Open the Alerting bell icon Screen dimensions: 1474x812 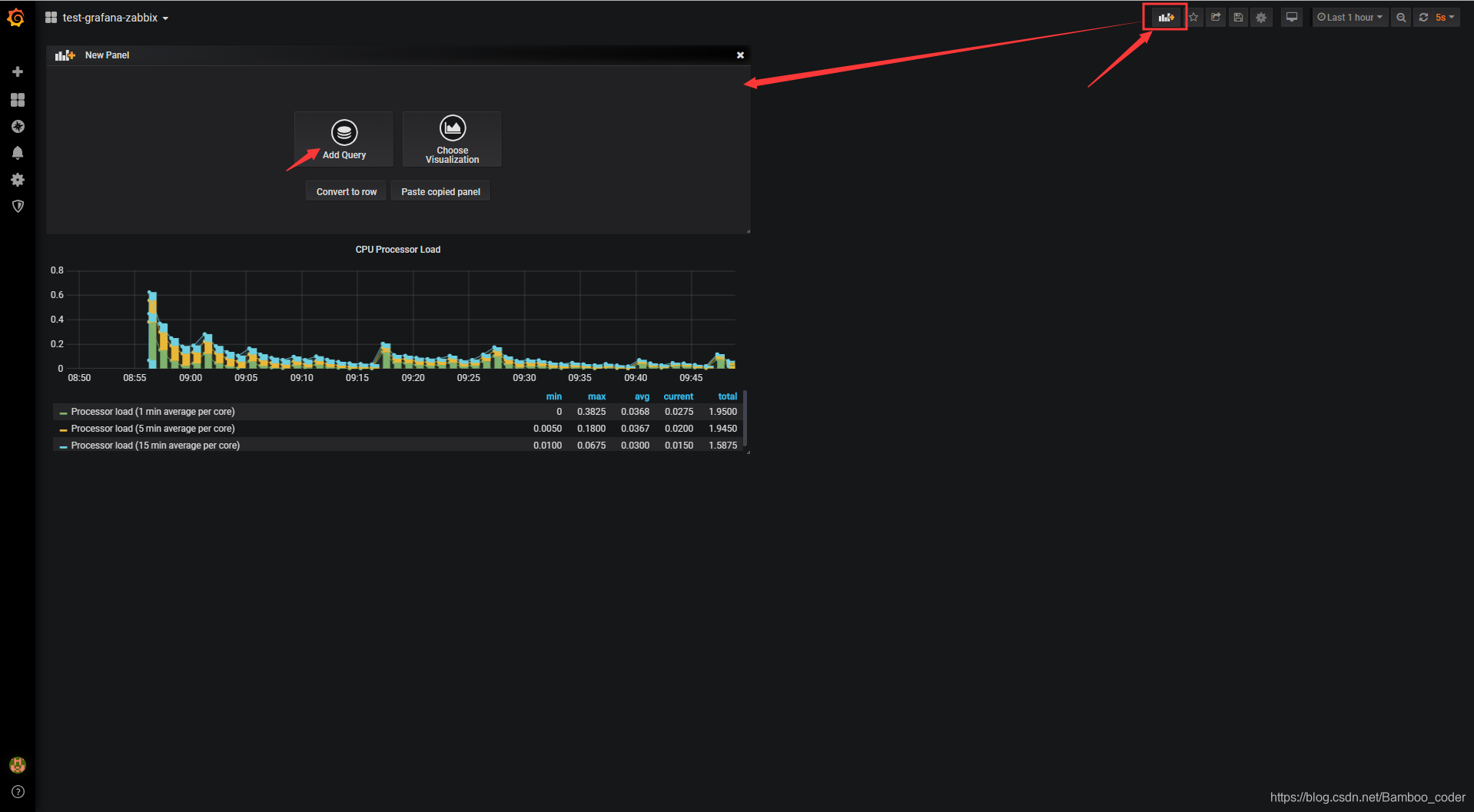(18, 153)
